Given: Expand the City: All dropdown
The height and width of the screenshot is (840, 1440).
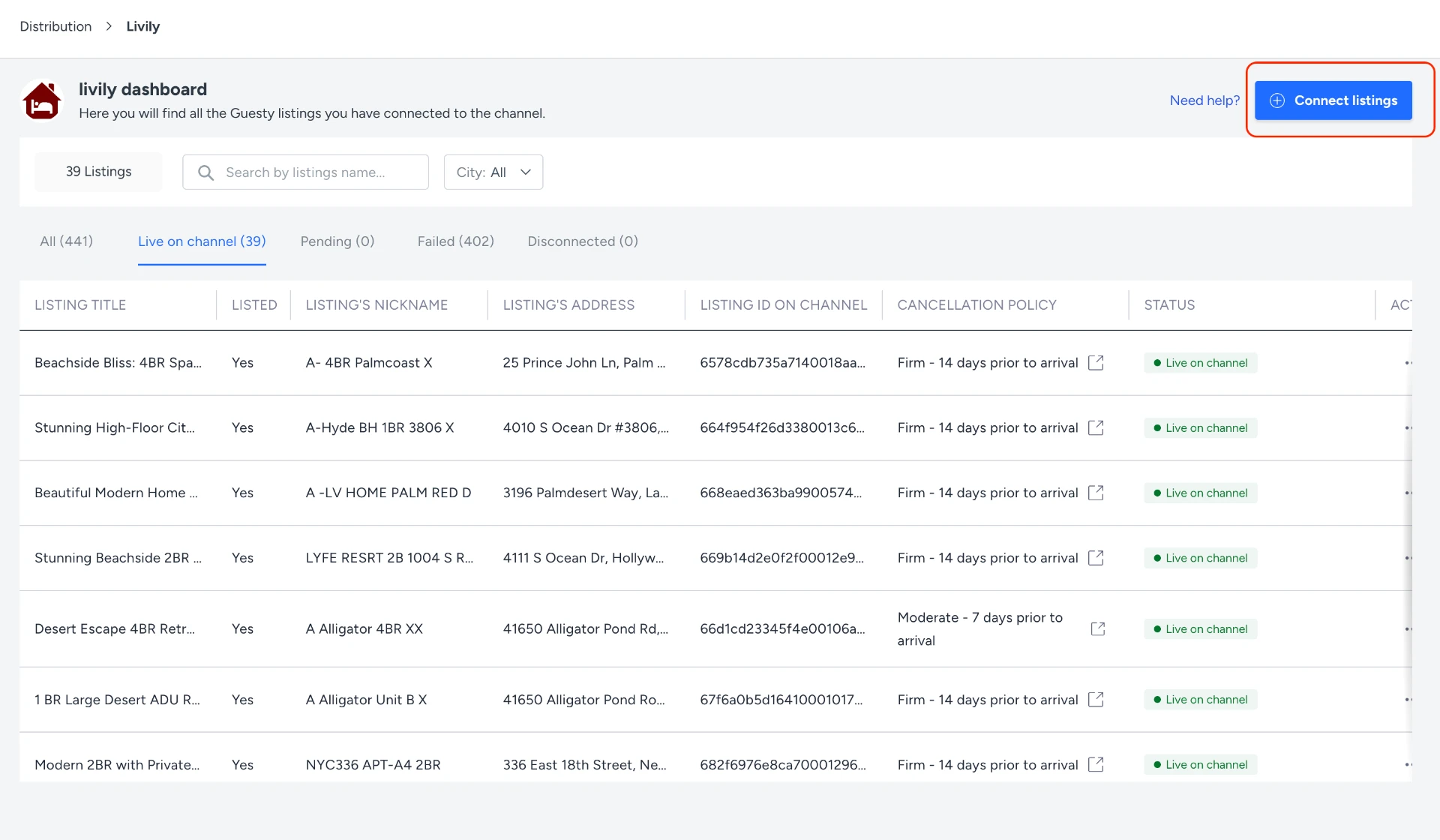Looking at the screenshot, I should (493, 172).
